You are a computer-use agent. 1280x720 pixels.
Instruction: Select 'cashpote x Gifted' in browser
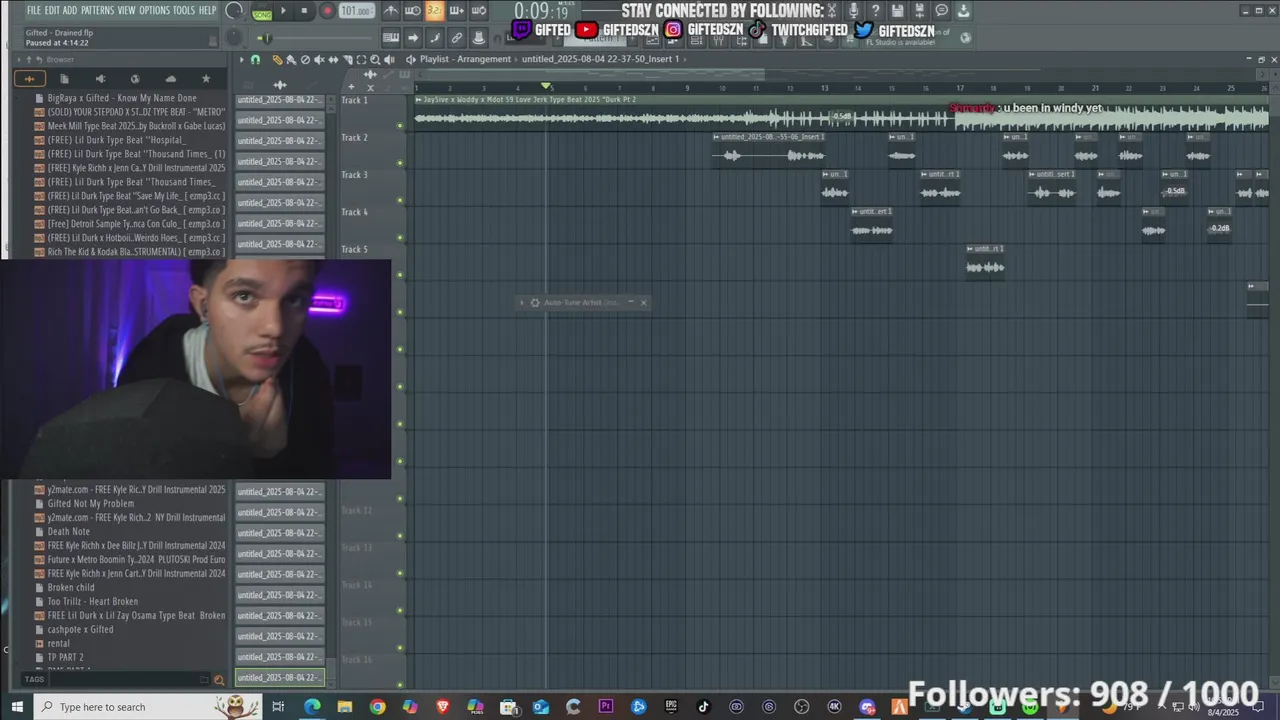(x=80, y=630)
